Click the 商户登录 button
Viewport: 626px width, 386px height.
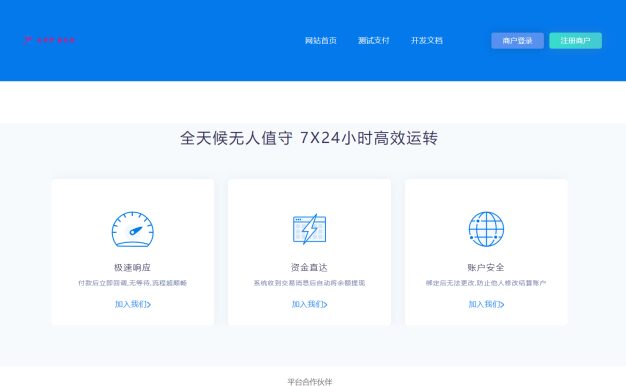(517, 41)
